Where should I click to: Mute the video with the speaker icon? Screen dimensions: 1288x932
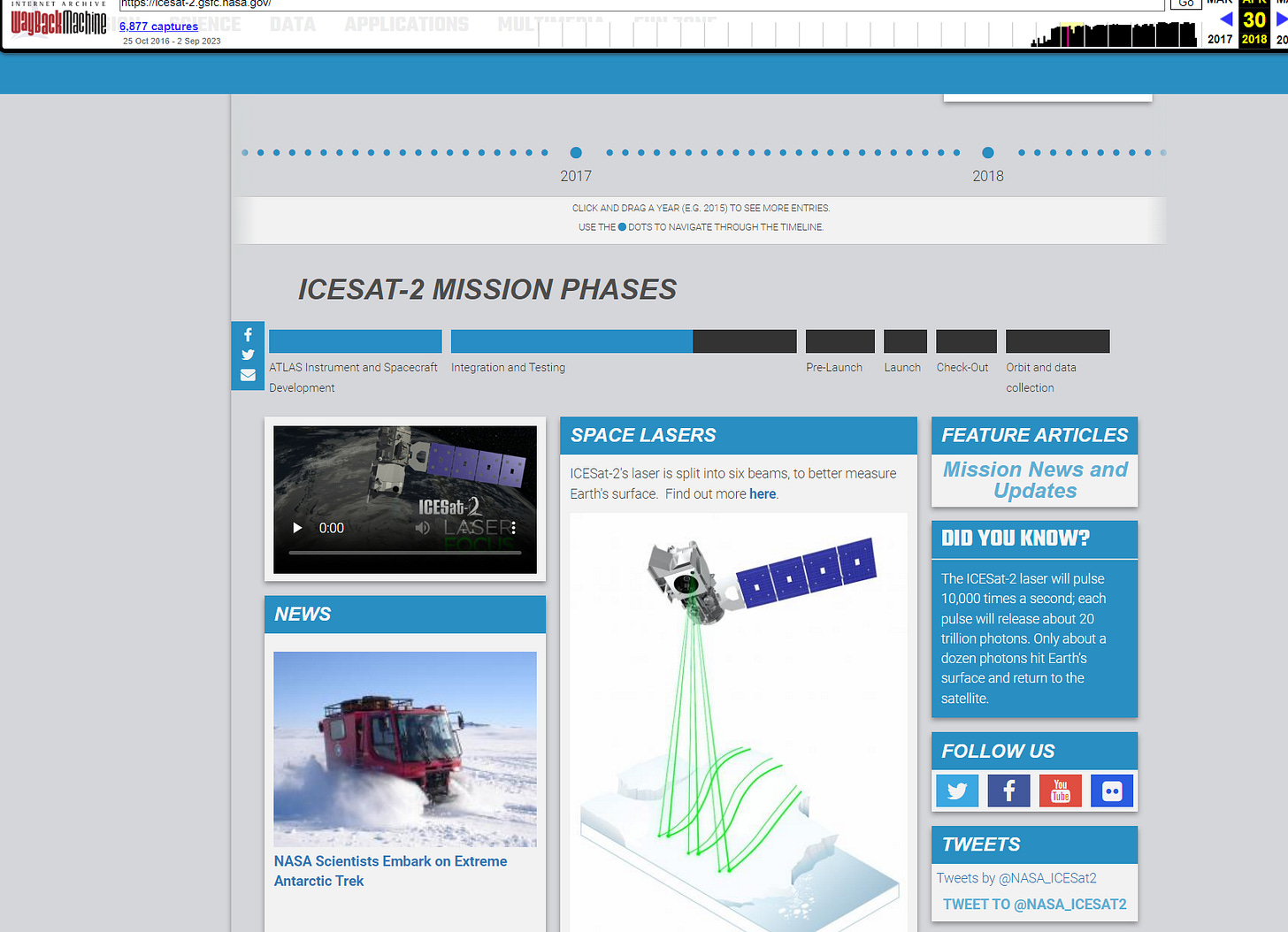pyautogui.click(x=423, y=528)
